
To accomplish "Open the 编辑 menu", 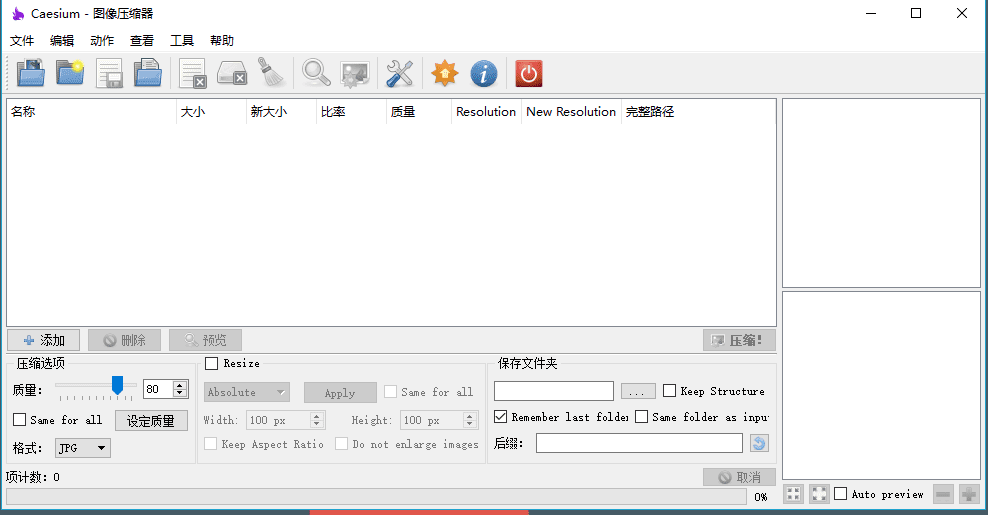I will 62,41.
